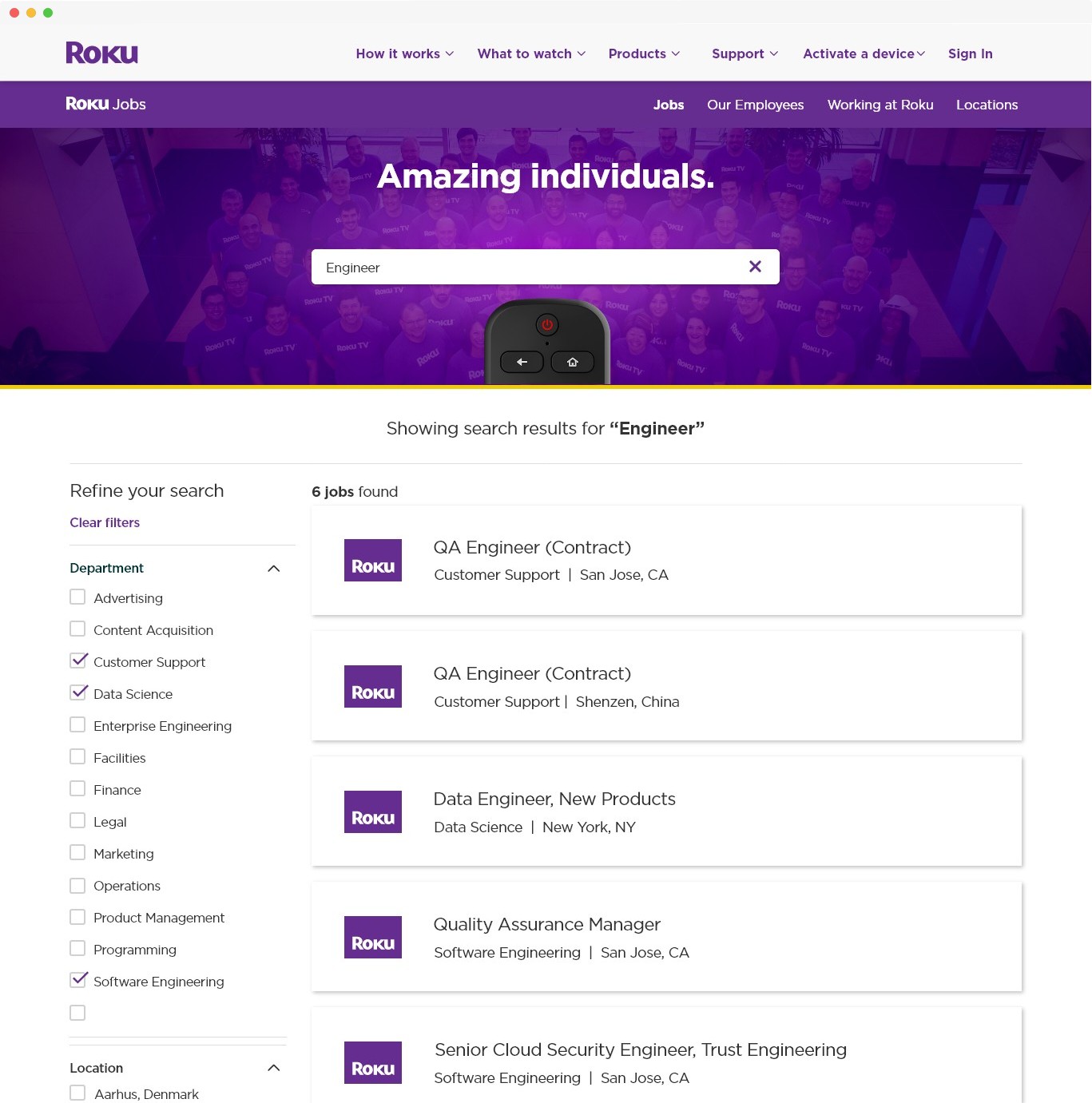Select the Finance department checkbox
This screenshot has width=1092, height=1103.
pyautogui.click(x=77, y=788)
